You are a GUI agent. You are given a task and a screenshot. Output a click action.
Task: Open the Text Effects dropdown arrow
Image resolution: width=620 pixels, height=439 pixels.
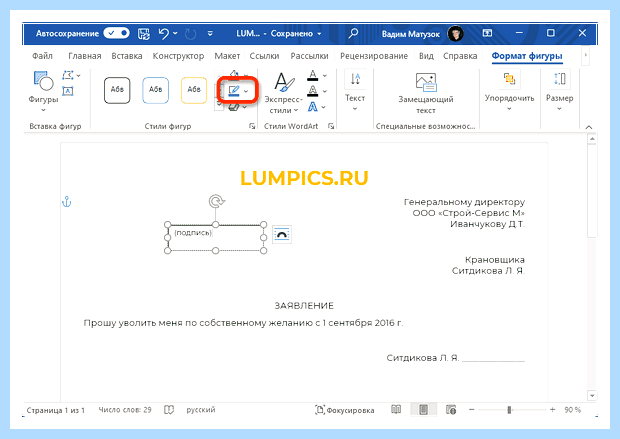pyautogui.click(x=324, y=107)
